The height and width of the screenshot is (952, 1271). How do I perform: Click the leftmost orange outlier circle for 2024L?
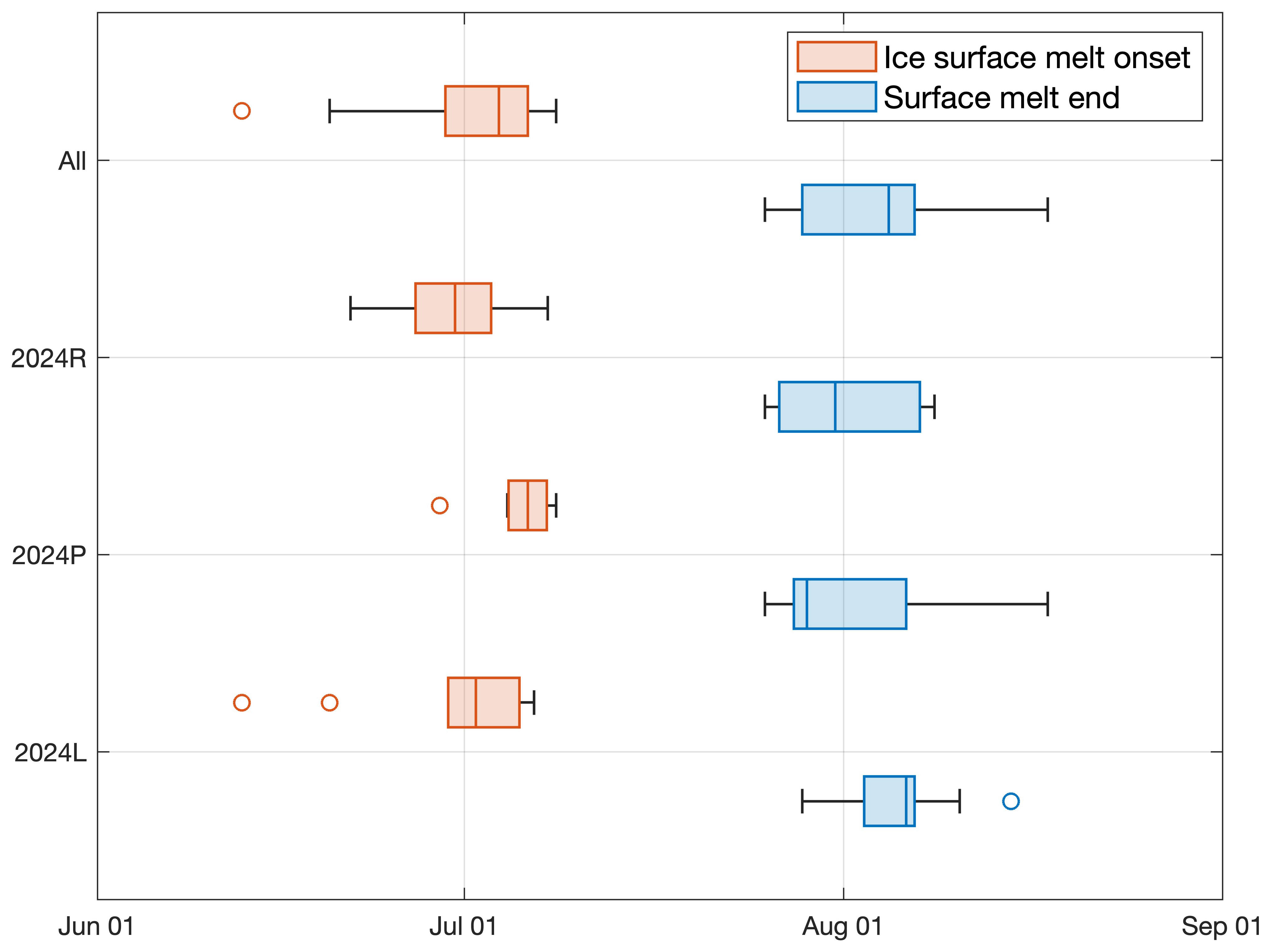(x=242, y=703)
